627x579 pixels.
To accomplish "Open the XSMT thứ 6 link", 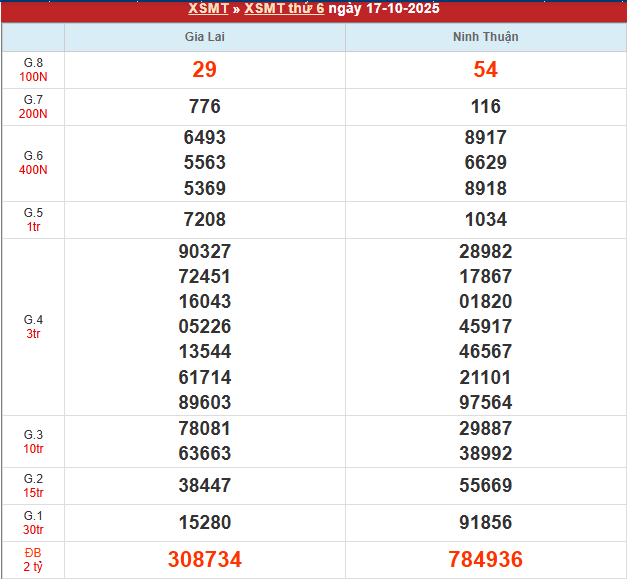I will (x=284, y=9).
